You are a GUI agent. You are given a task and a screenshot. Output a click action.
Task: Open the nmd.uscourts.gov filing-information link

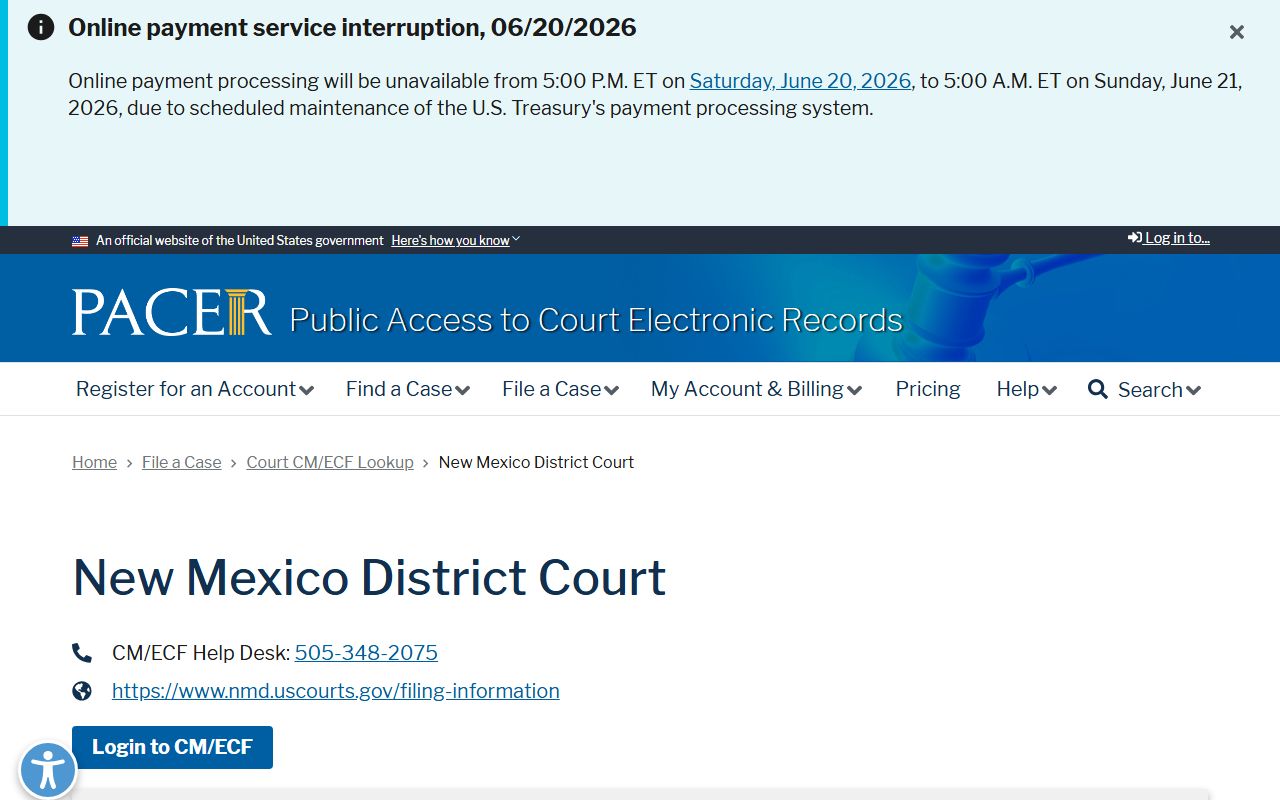point(336,691)
